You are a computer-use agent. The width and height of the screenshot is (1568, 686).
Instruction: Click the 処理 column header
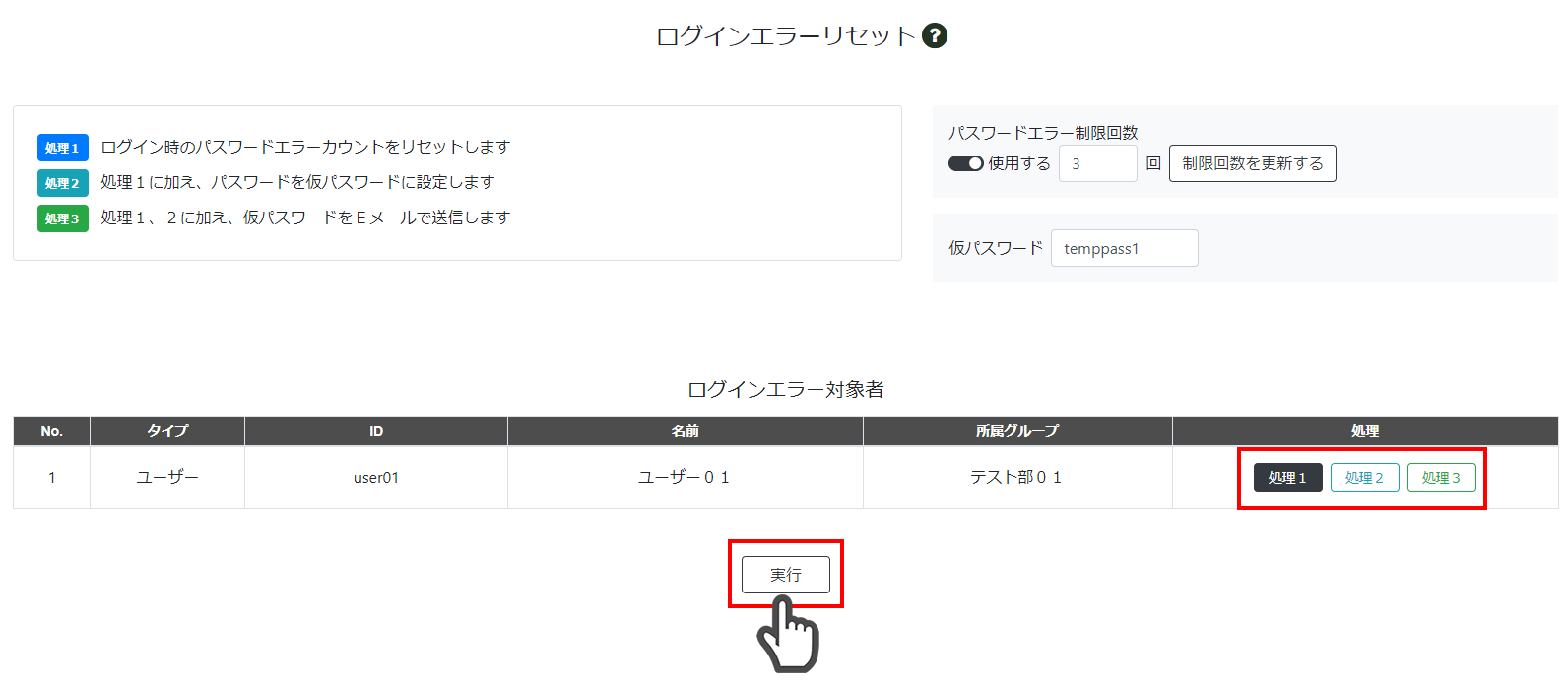(1365, 431)
